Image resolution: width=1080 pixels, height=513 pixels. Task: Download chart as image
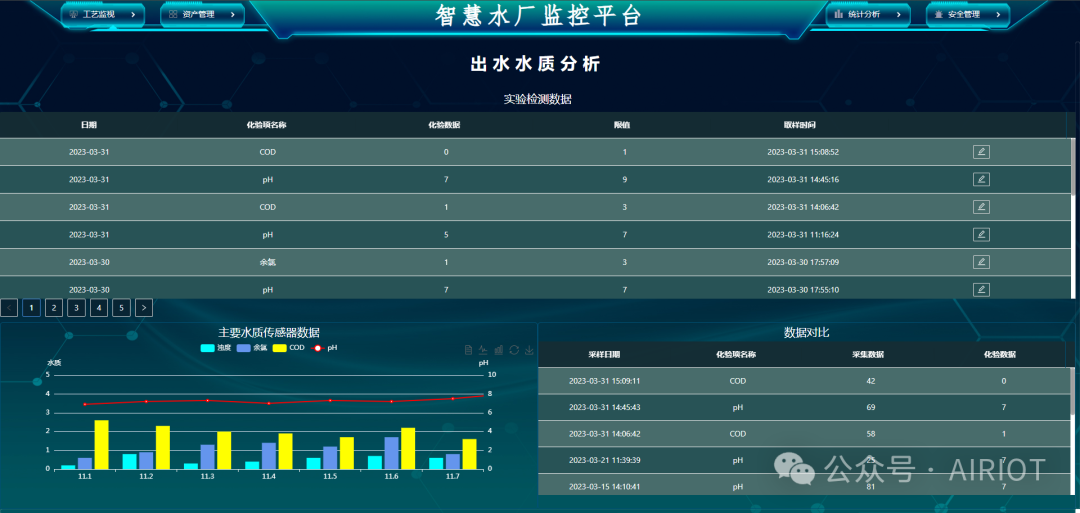pos(529,350)
